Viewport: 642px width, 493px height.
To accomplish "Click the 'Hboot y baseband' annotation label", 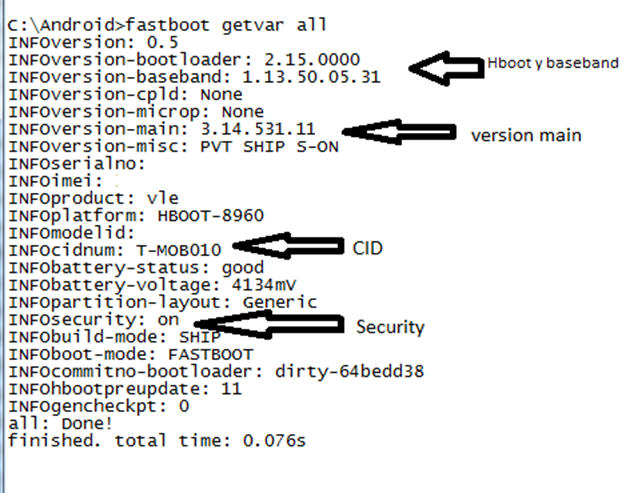I will tap(553, 63).
